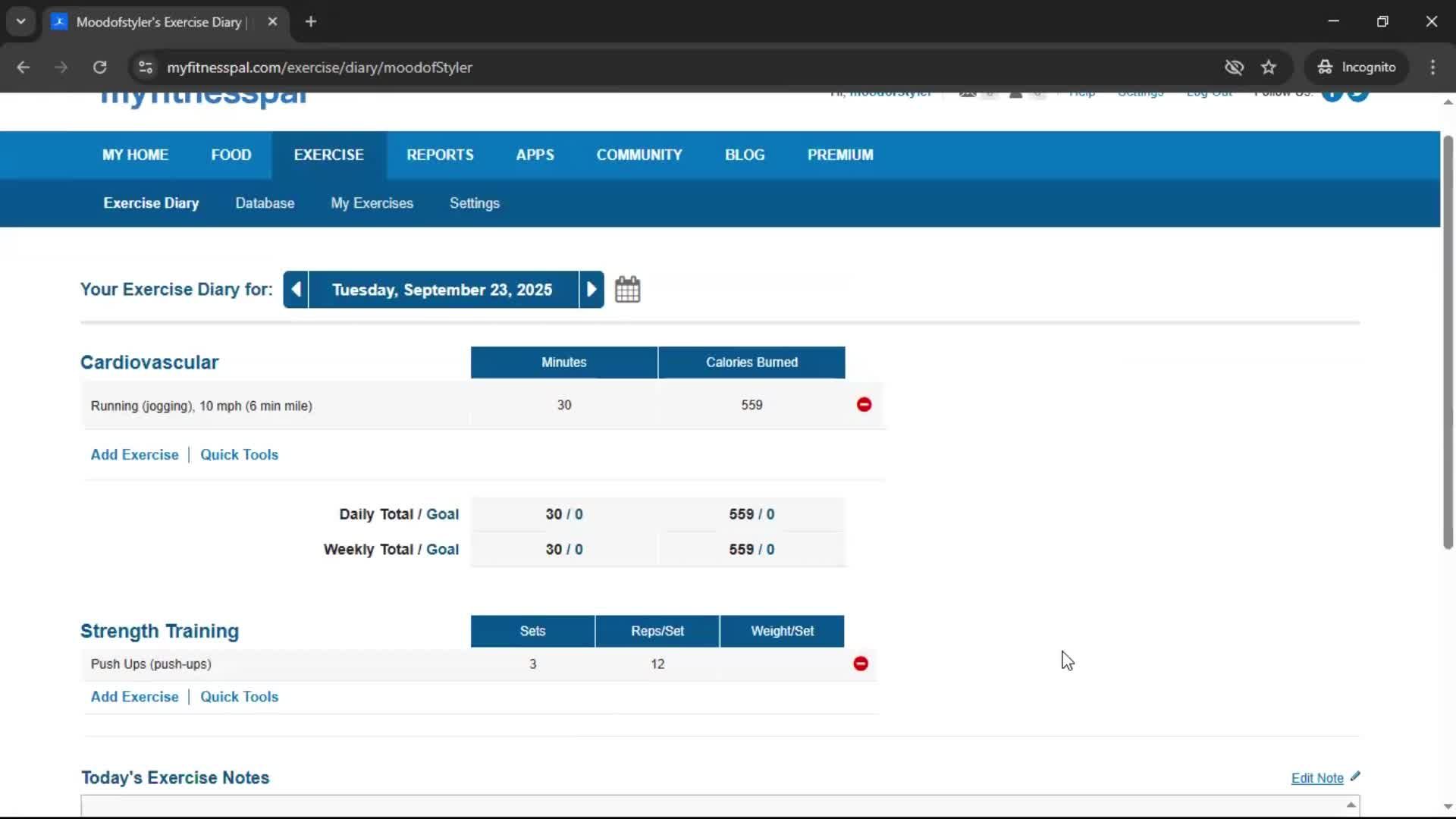Click the Weekly Total Goal link
This screenshot has height=819, width=1456.
pos(442,550)
